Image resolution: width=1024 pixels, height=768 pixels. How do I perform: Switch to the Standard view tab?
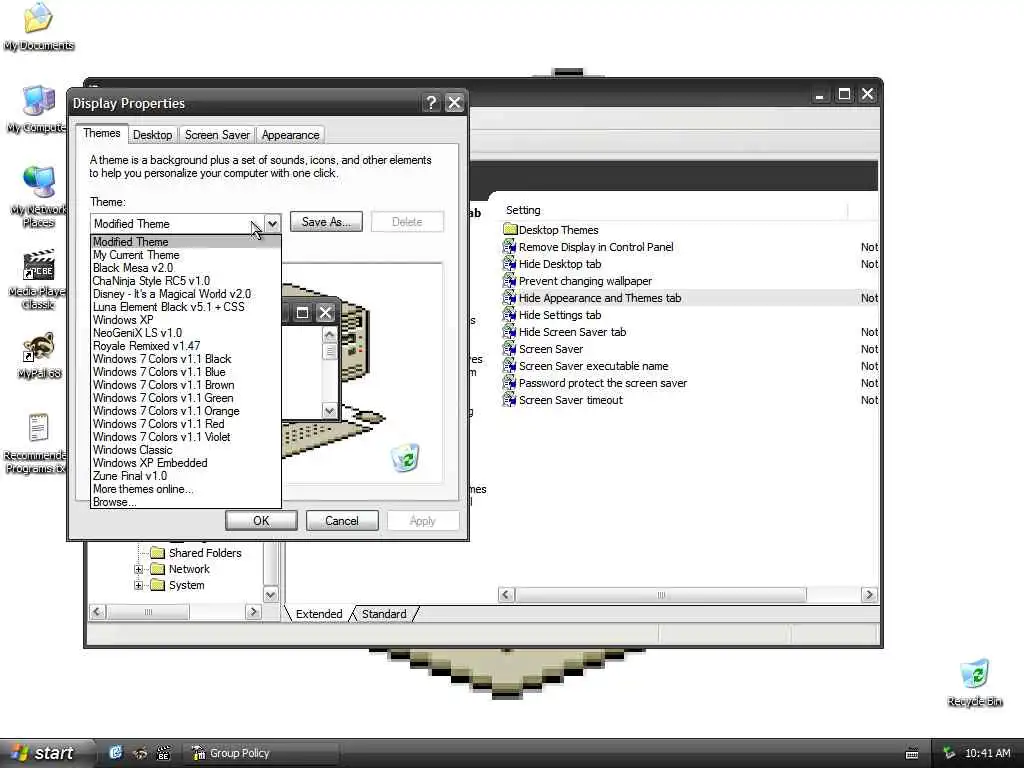(x=384, y=614)
